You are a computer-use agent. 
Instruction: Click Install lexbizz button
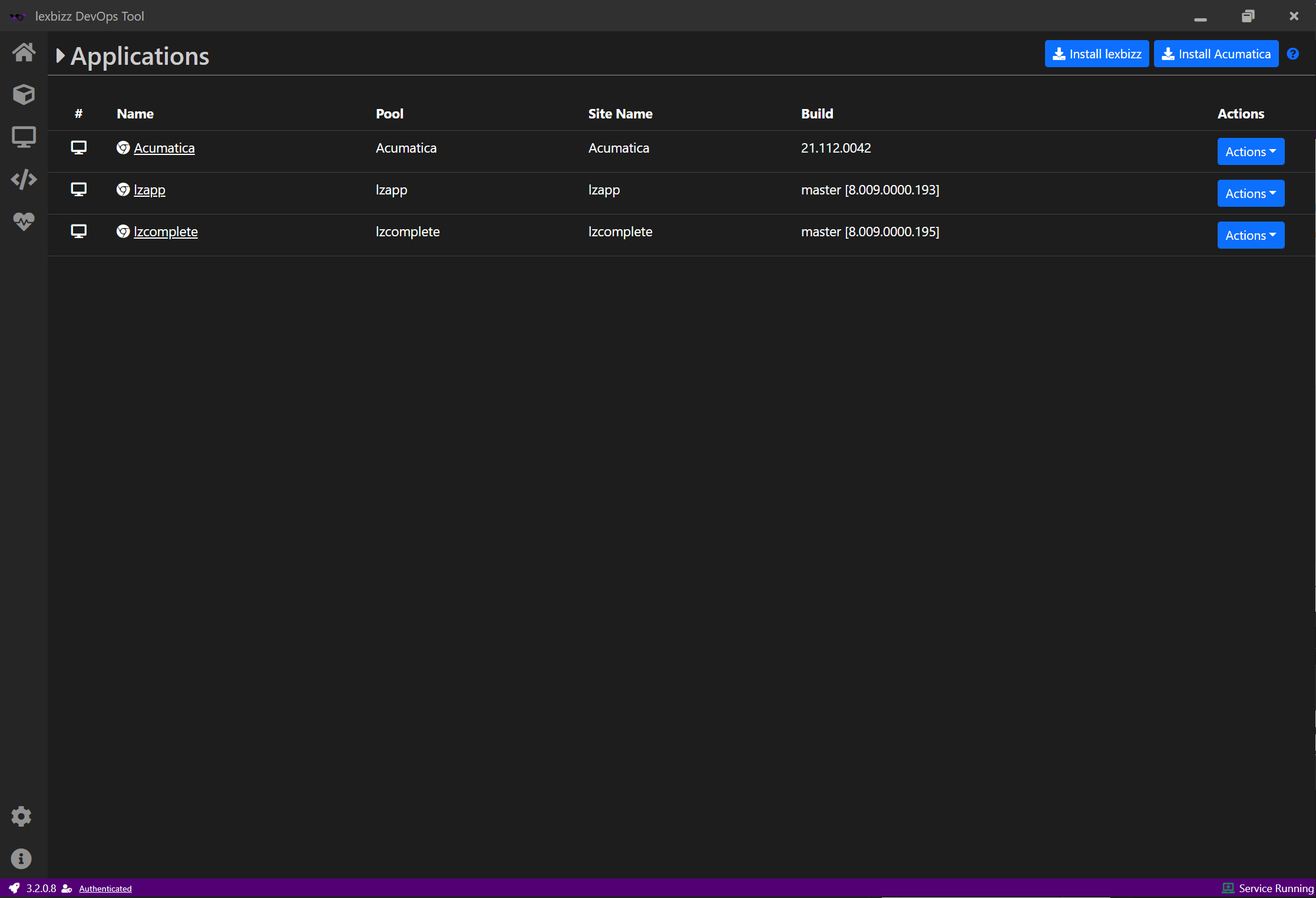(x=1097, y=54)
